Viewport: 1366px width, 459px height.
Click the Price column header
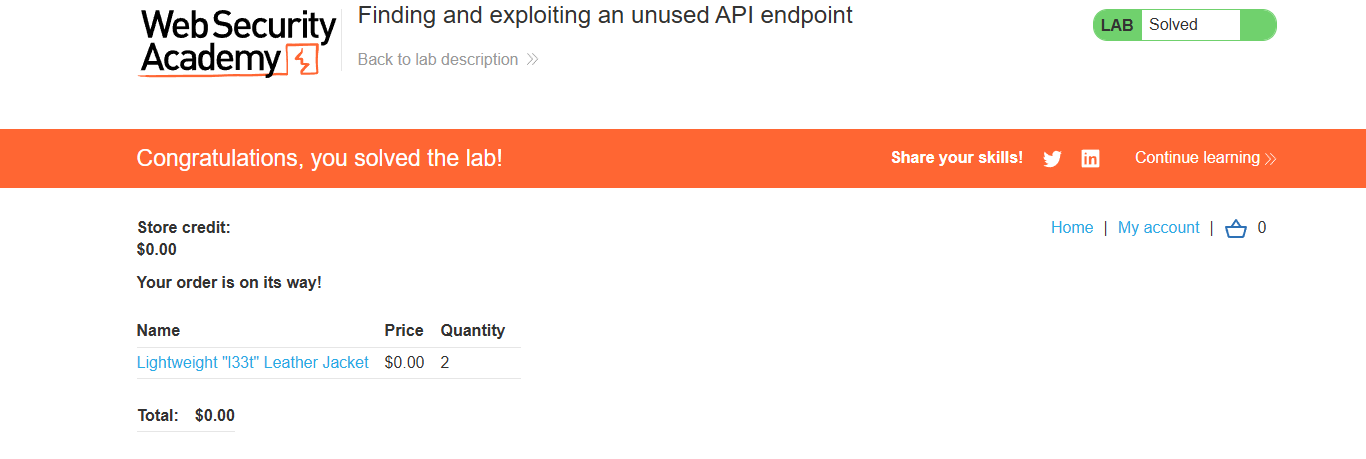pyautogui.click(x=404, y=331)
